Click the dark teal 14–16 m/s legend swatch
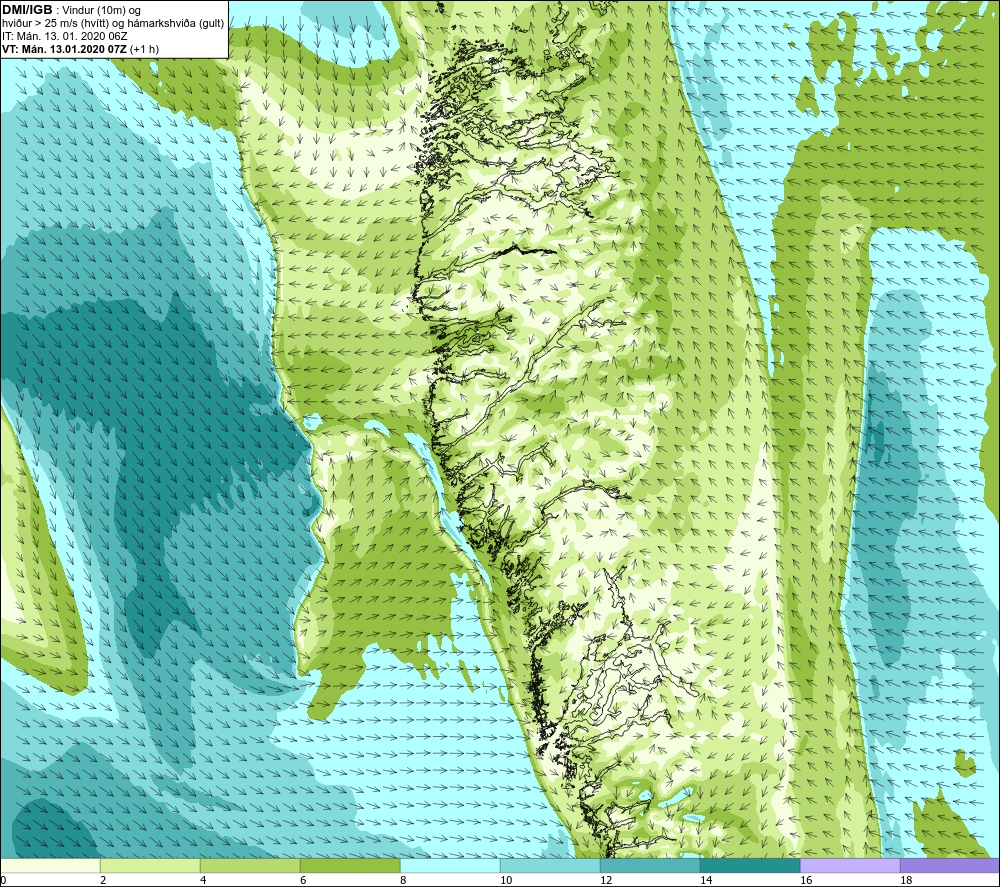 [750, 865]
